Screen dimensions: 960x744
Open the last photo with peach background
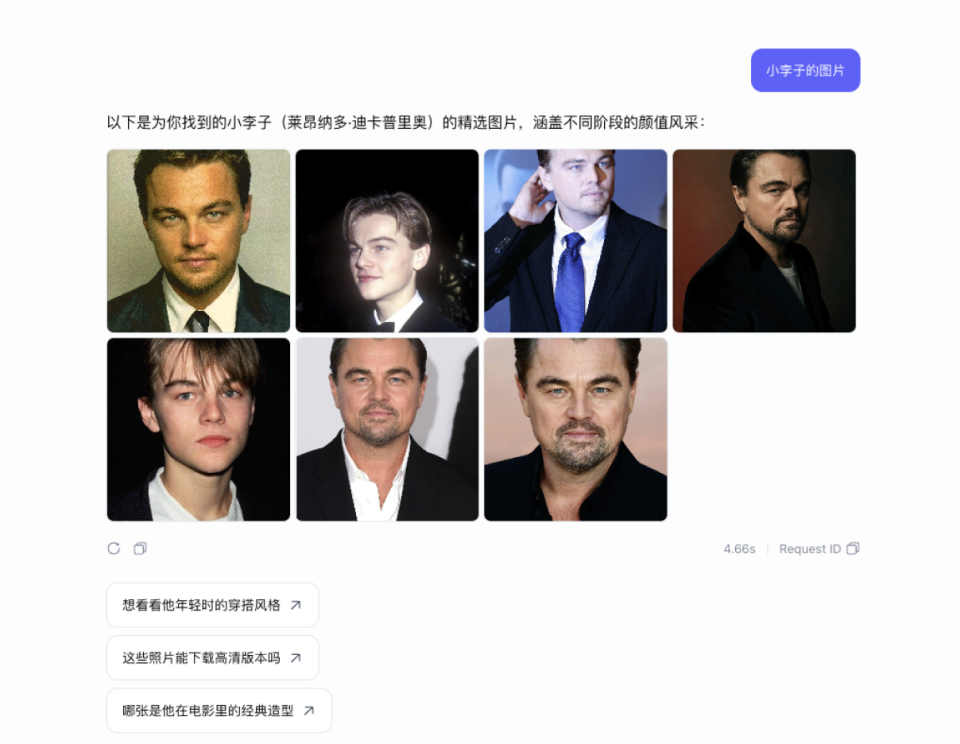(x=576, y=429)
